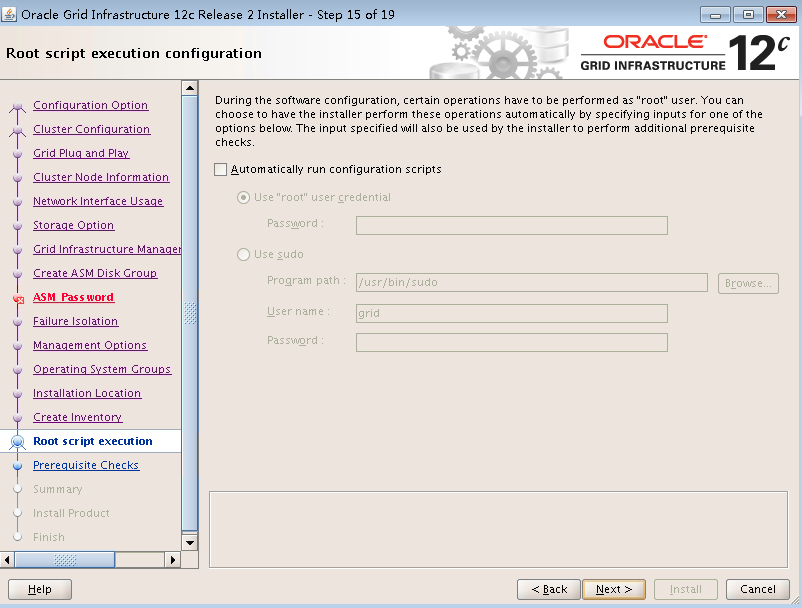Click the sudo User name field
802x608 pixels.
[x=511, y=313]
